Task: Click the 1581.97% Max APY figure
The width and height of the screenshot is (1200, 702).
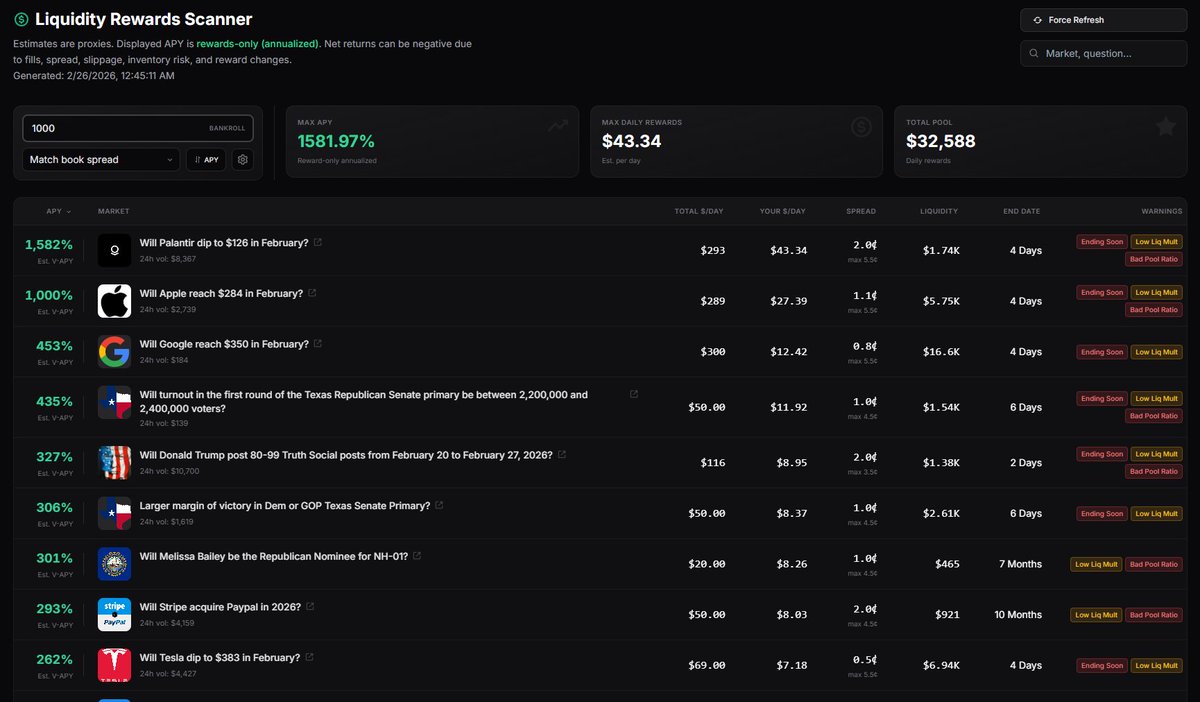Action: [336, 141]
